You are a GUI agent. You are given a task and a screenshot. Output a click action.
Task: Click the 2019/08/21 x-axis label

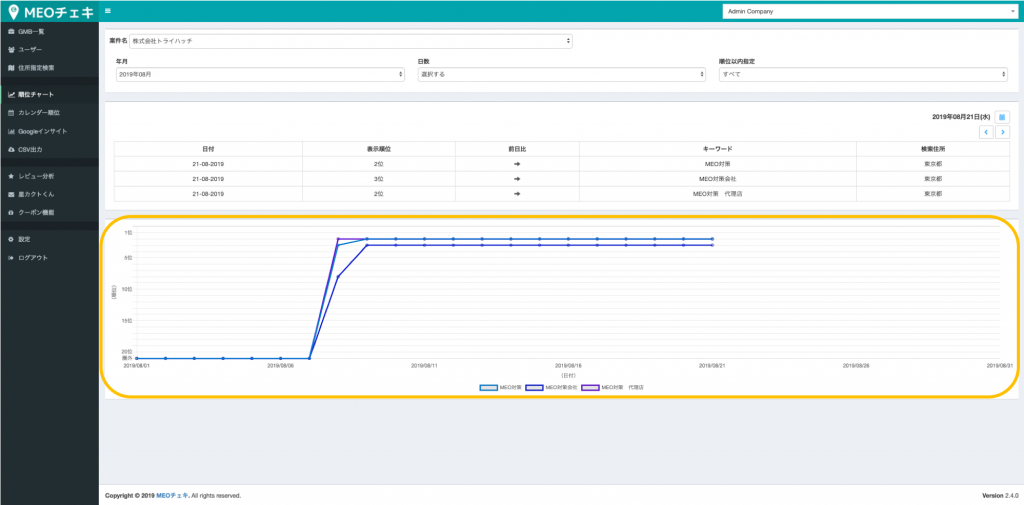712,366
